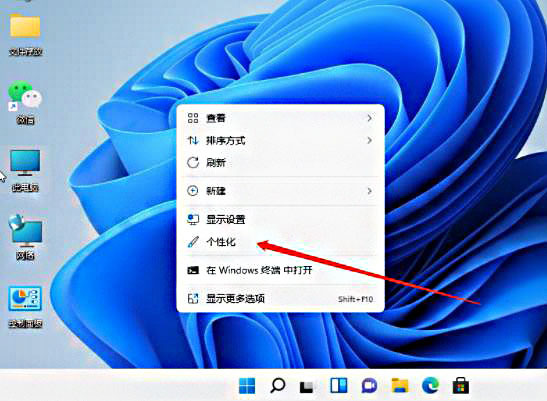The image size is (547, 401).
Task: Launch Microsoft Edge from the taskbar
Action: (x=430, y=386)
